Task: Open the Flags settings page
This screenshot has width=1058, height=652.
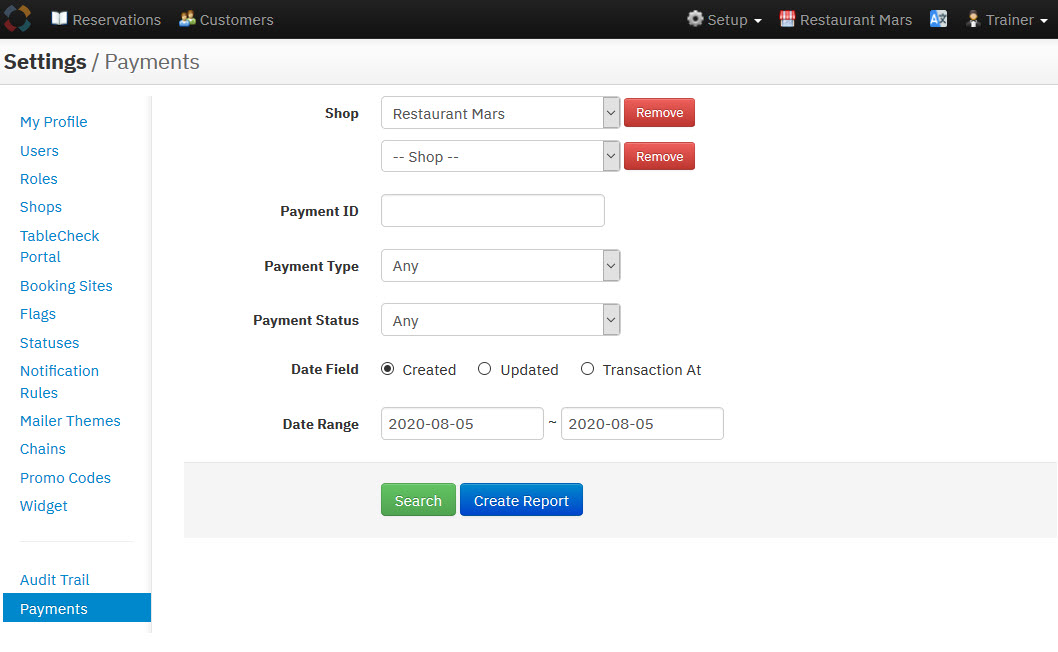Action: point(38,315)
